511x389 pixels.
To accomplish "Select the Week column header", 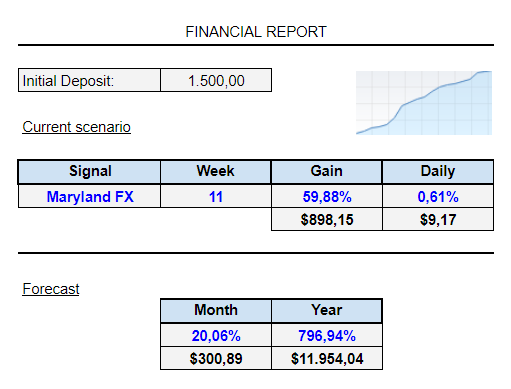I will coord(216,171).
